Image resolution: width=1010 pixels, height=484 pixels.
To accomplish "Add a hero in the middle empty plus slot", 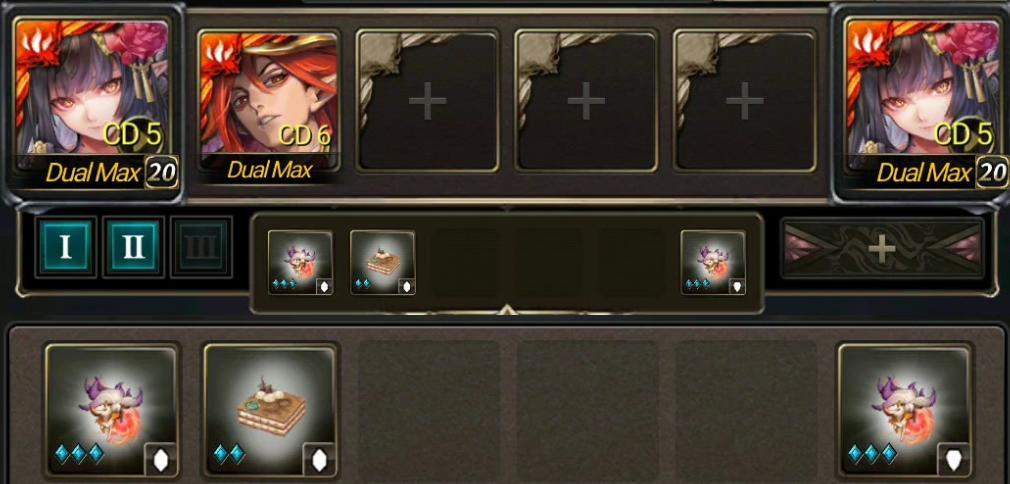I will [x=586, y=101].
